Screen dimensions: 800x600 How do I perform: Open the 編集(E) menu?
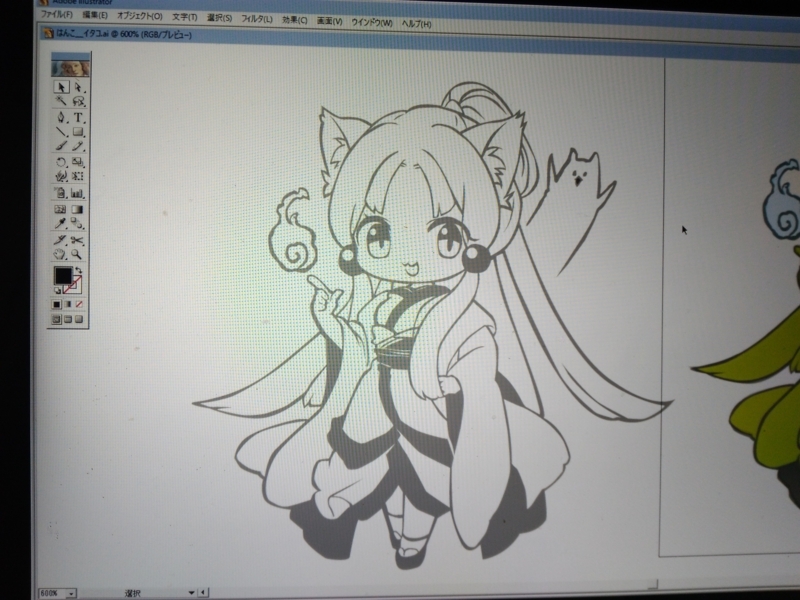[x=95, y=15]
